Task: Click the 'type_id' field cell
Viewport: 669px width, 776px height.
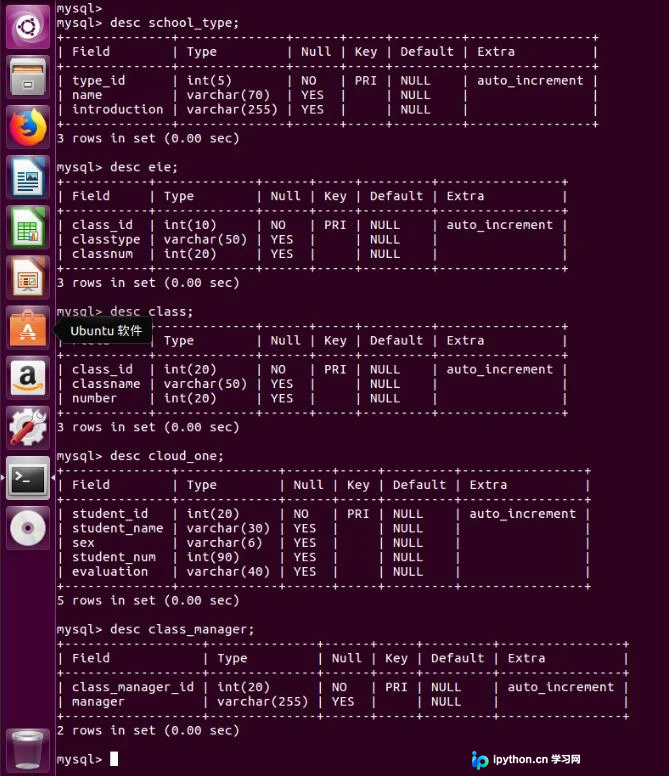Action: point(98,81)
